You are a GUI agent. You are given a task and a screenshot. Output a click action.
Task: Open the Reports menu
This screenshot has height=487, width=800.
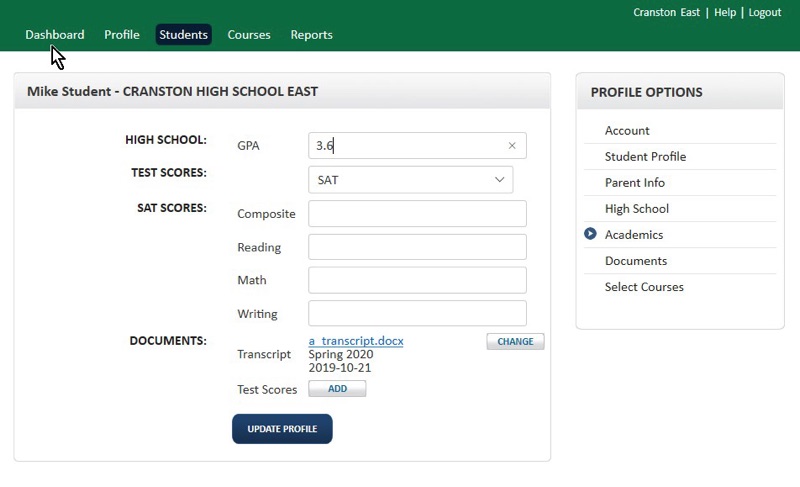pos(311,35)
